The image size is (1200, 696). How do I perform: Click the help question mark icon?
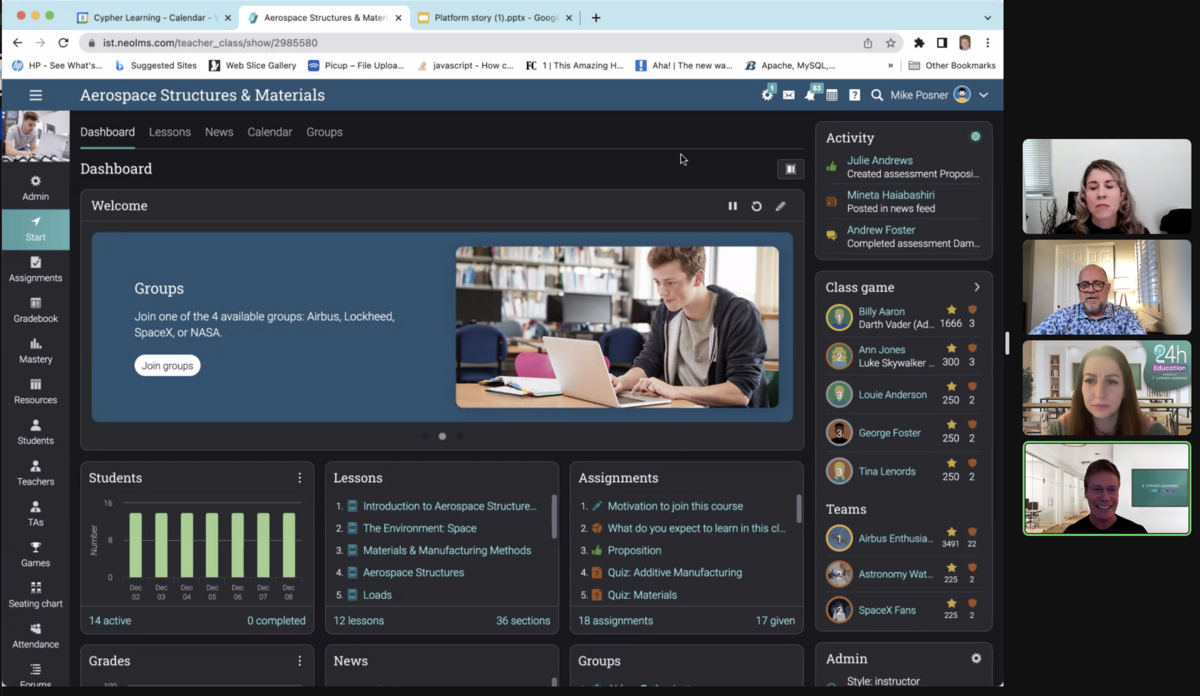pyautogui.click(x=855, y=94)
